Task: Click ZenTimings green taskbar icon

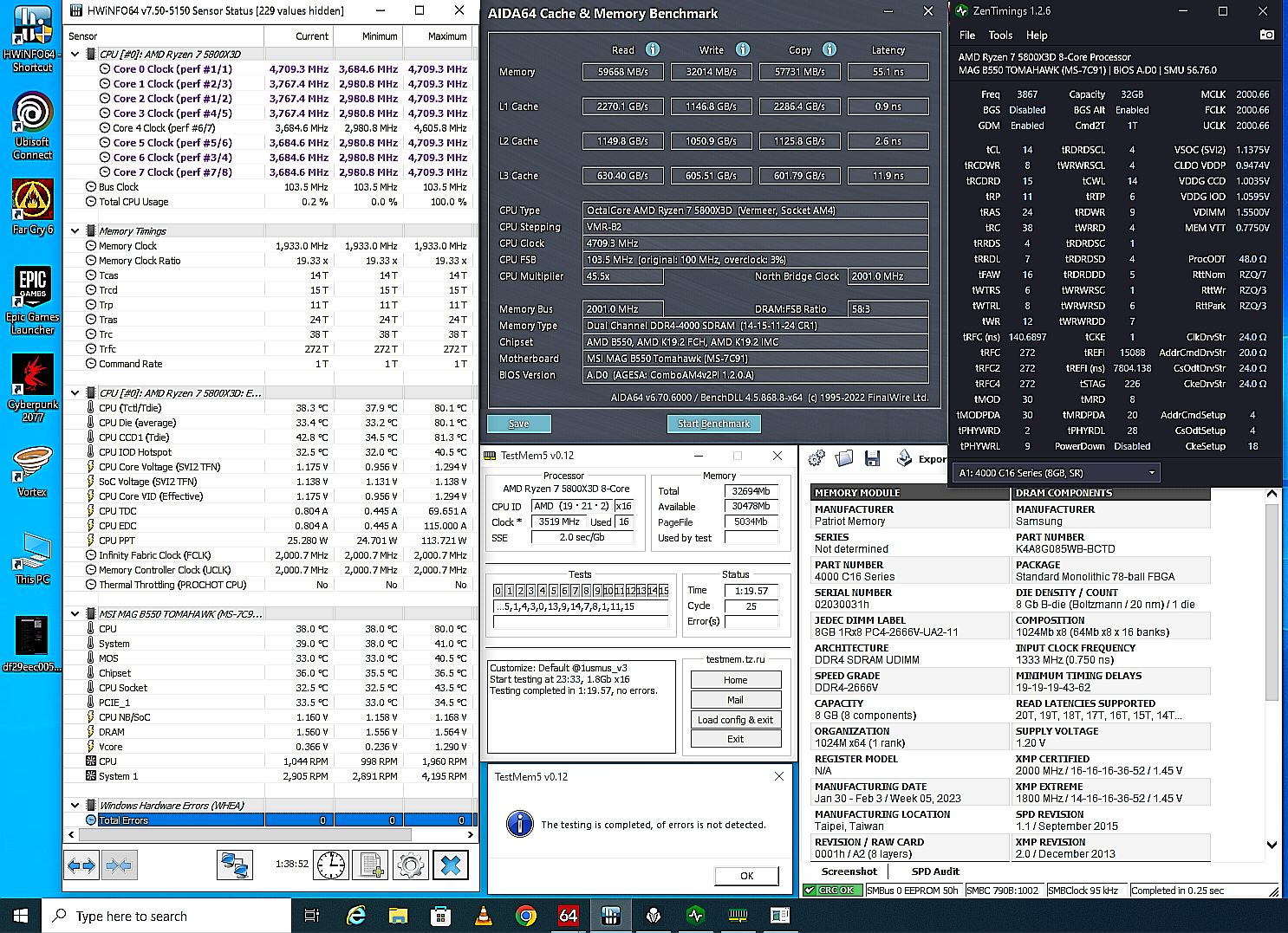Action: [x=695, y=916]
